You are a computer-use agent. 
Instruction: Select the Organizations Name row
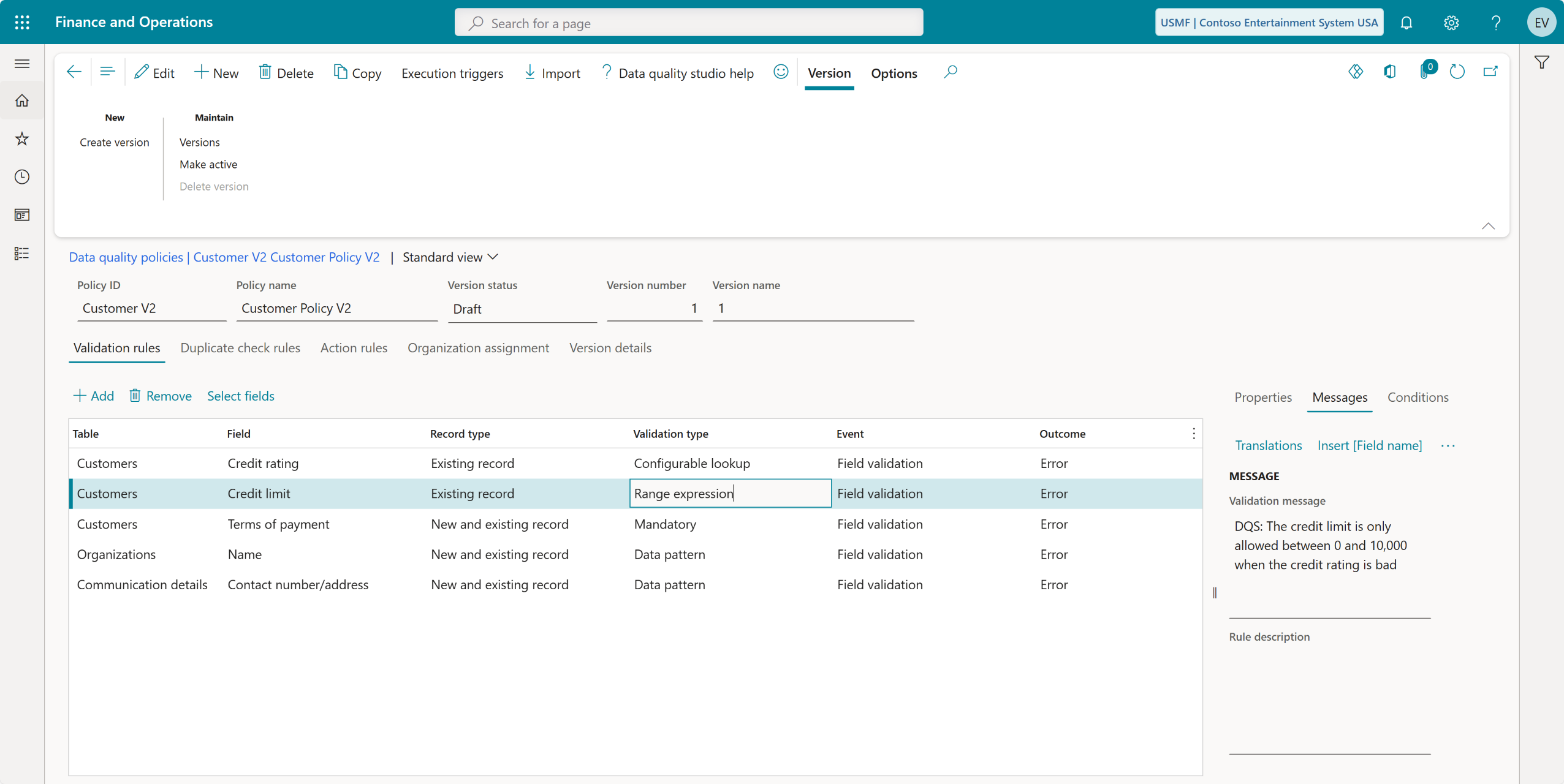[636, 554]
